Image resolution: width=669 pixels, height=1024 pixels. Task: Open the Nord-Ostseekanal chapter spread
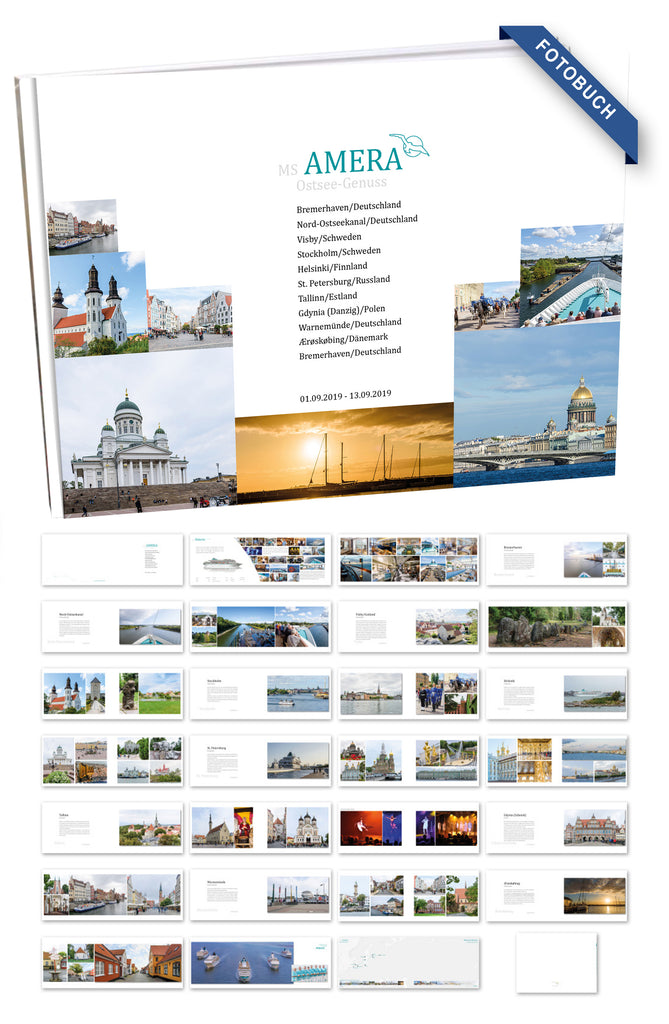click(x=112, y=627)
